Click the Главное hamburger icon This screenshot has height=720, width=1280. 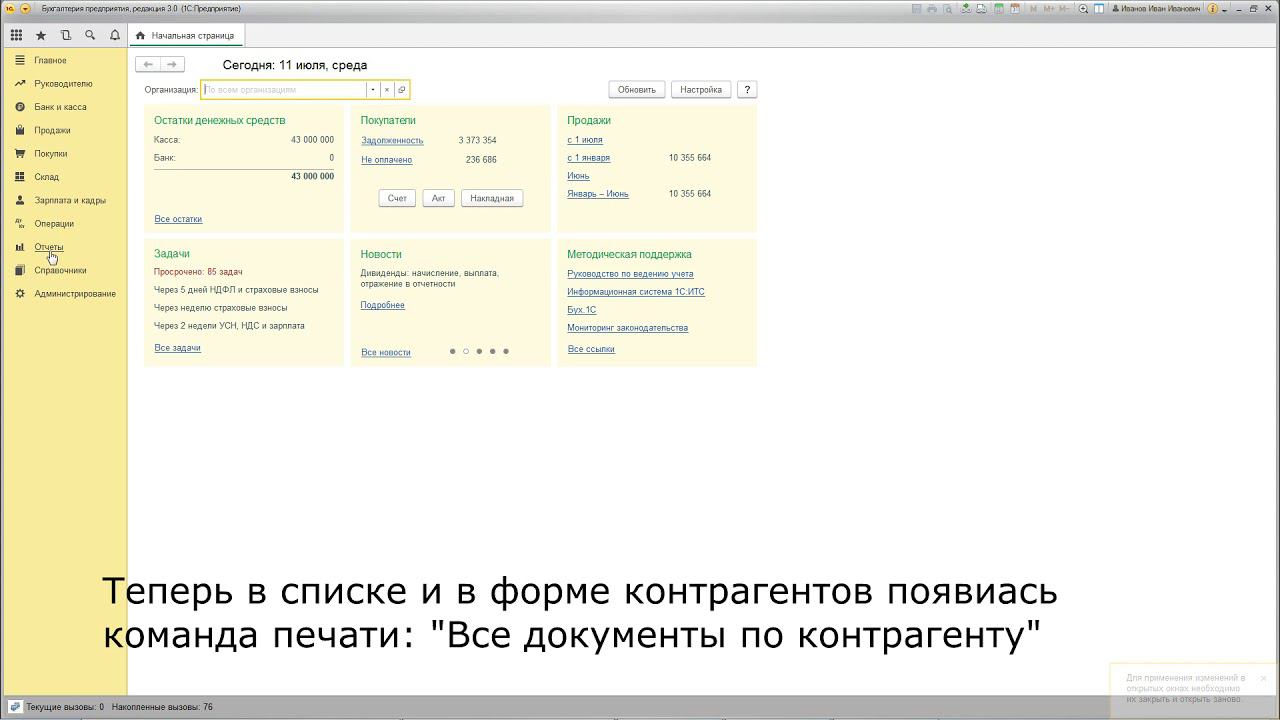20,60
